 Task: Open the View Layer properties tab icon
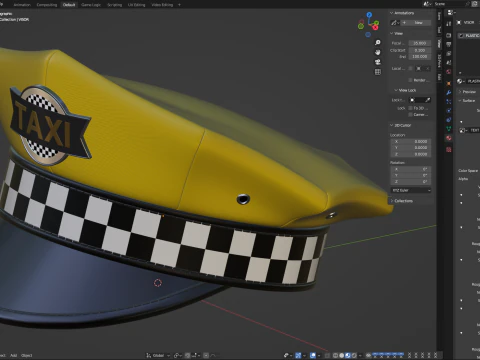(449, 53)
